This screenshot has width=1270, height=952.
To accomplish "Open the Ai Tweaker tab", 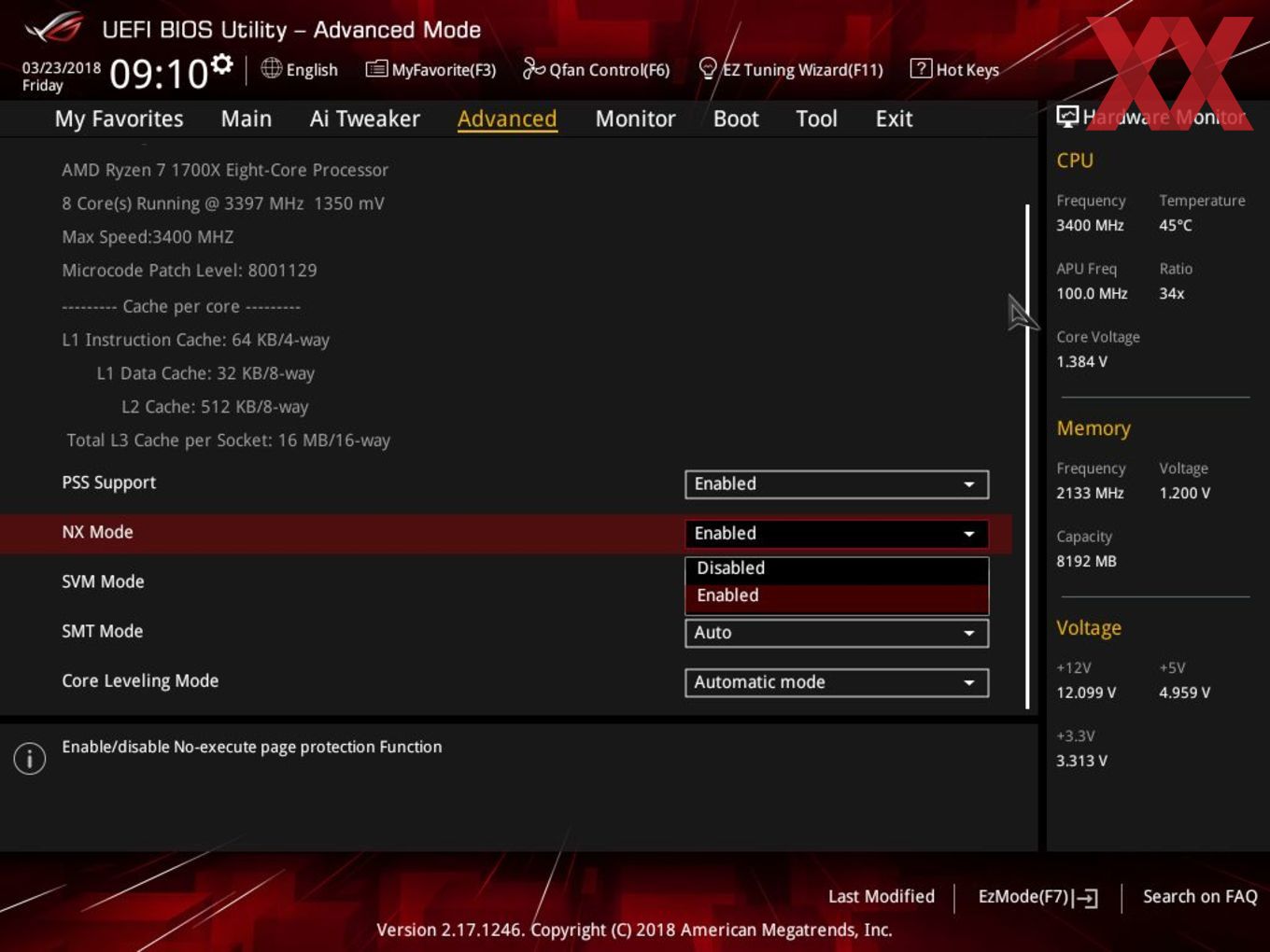I will (x=365, y=119).
